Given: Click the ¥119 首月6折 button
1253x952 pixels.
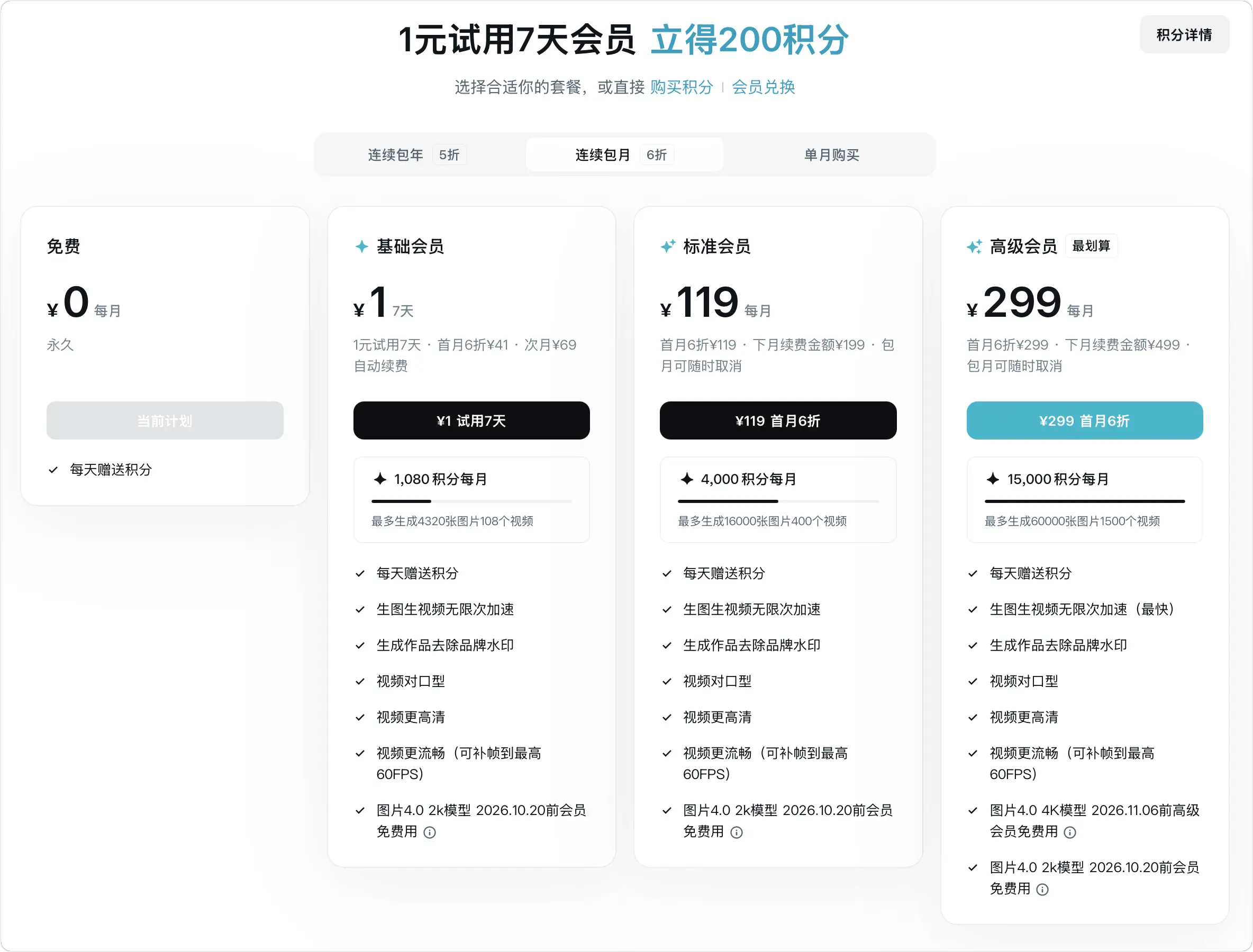Looking at the screenshot, I should [777, 420].
